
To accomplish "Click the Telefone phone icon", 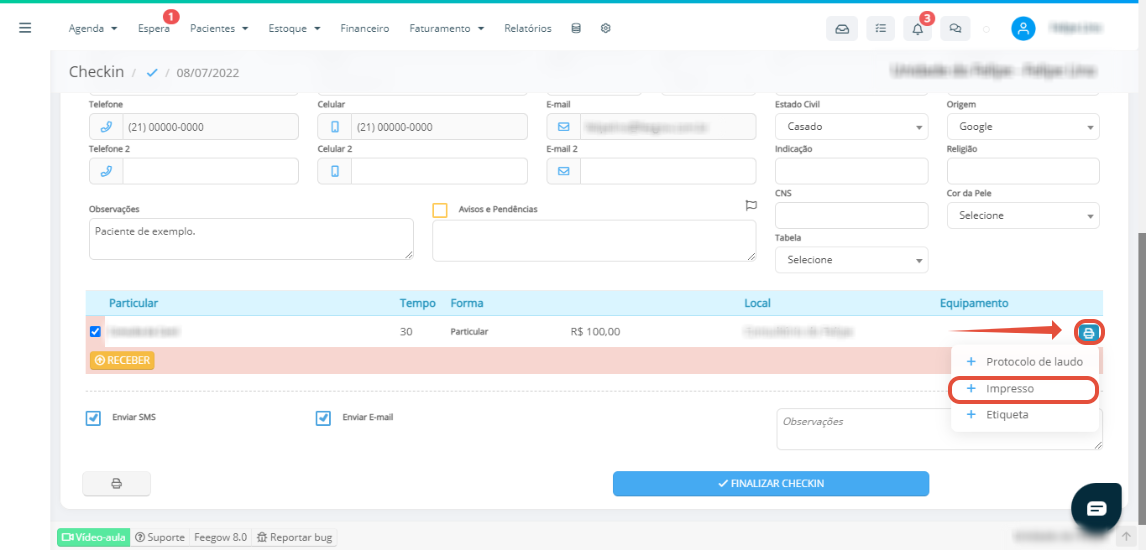I will point(106,126).
